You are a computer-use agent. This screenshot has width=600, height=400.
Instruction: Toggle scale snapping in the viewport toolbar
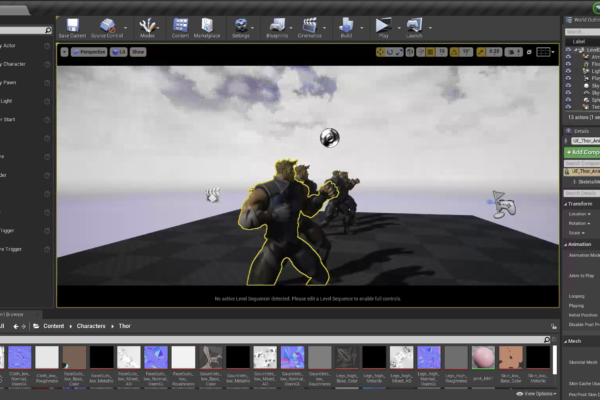[481, 52]
